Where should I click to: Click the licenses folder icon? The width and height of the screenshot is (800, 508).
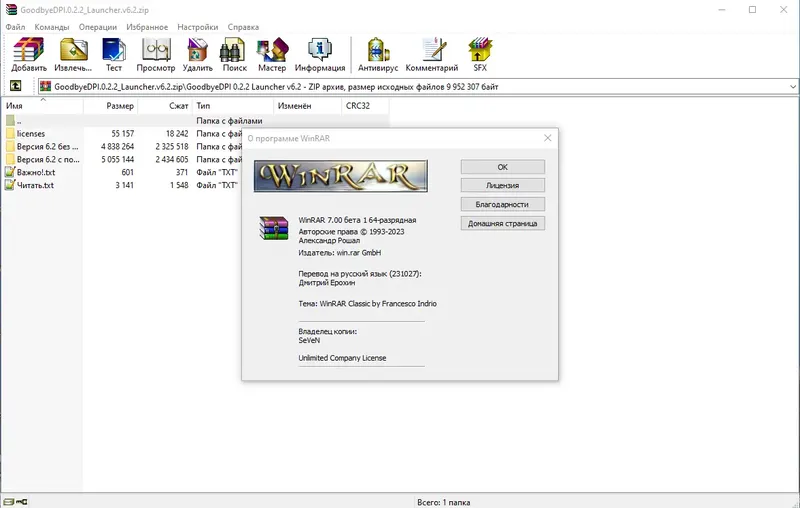[x=10, y=134]
